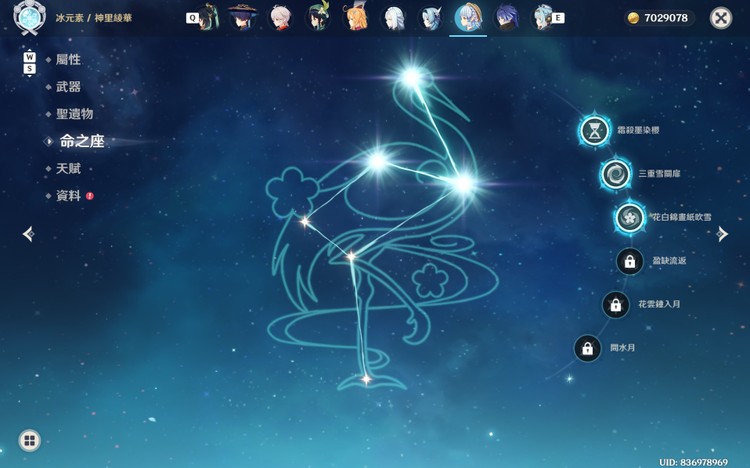Image resolution: width=750 pixels, height=468 pixels.
Task: Select the spiky dark-blue-haired character portrait
Action: tap(506, 18)
